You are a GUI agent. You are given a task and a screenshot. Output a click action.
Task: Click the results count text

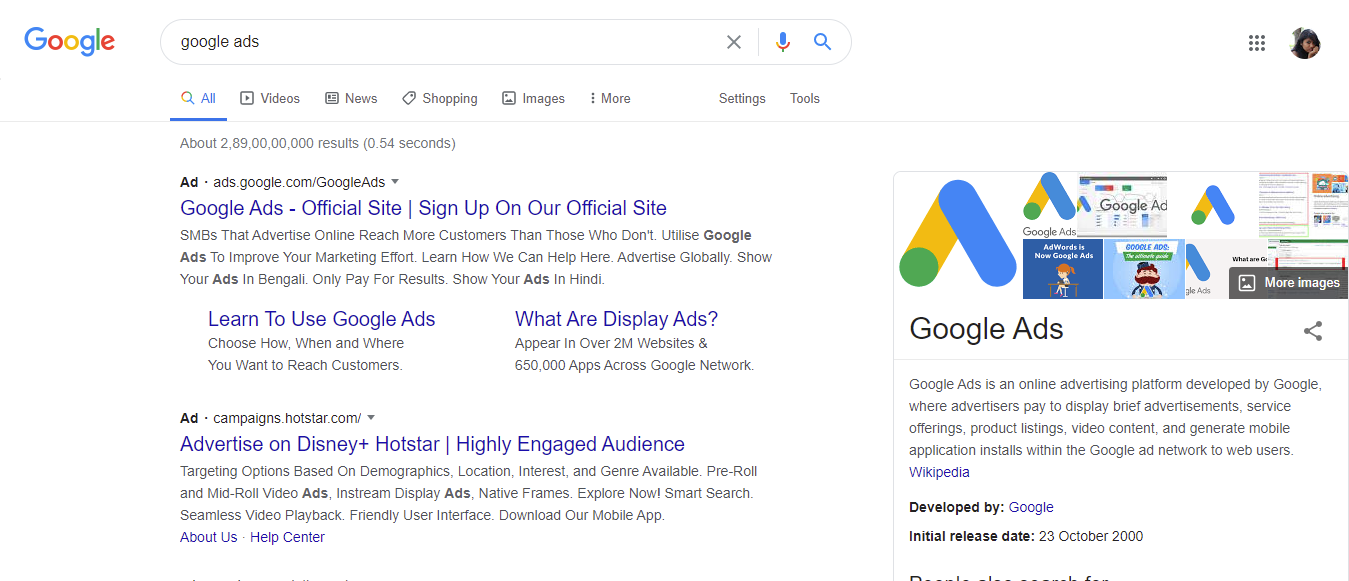pyautogui.click(x=318, y=143)
